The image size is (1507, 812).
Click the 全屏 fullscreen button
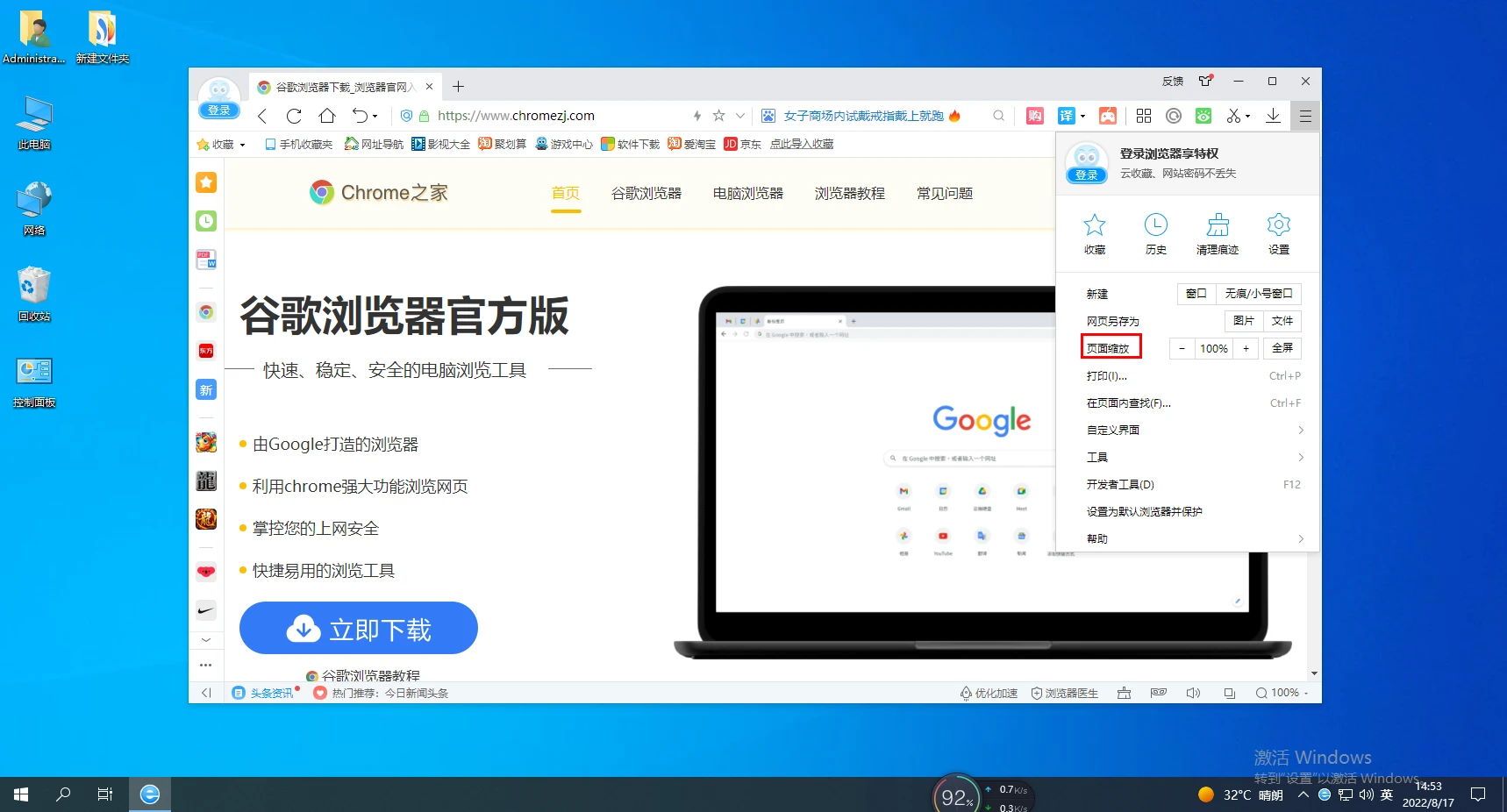click(1282, 348)
